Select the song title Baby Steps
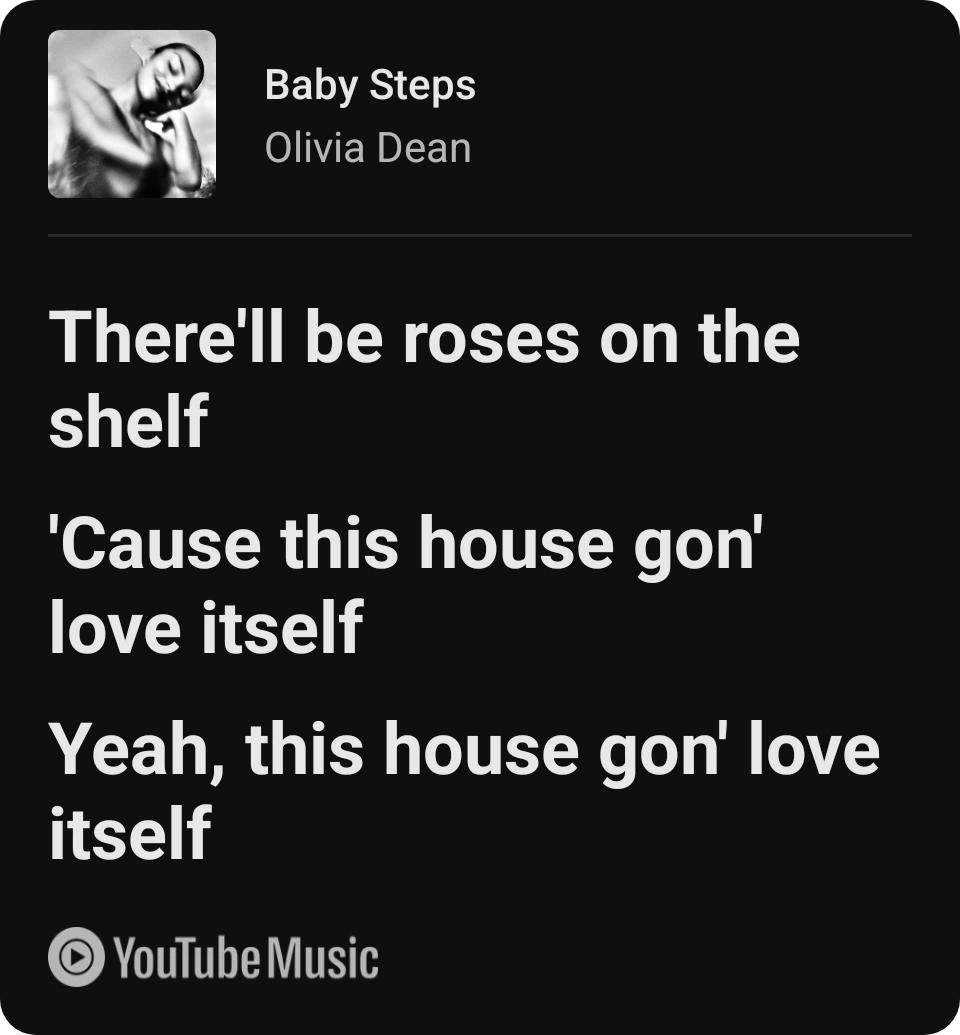Image resolution: width=960 pixels, height=1035 pixels. tap(370, 86)
